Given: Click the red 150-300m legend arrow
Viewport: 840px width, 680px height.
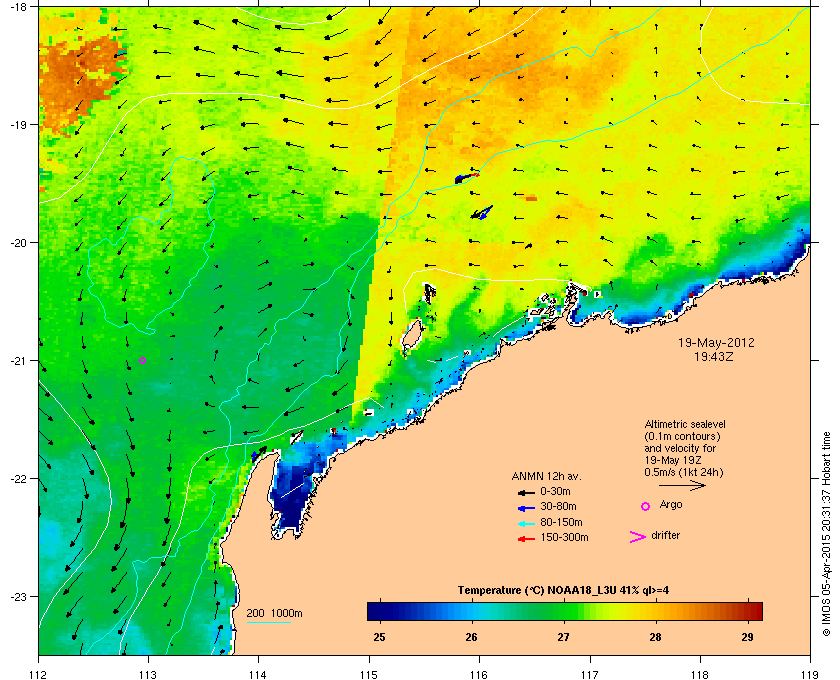Looking at the screenshot, I should (526, 539).
